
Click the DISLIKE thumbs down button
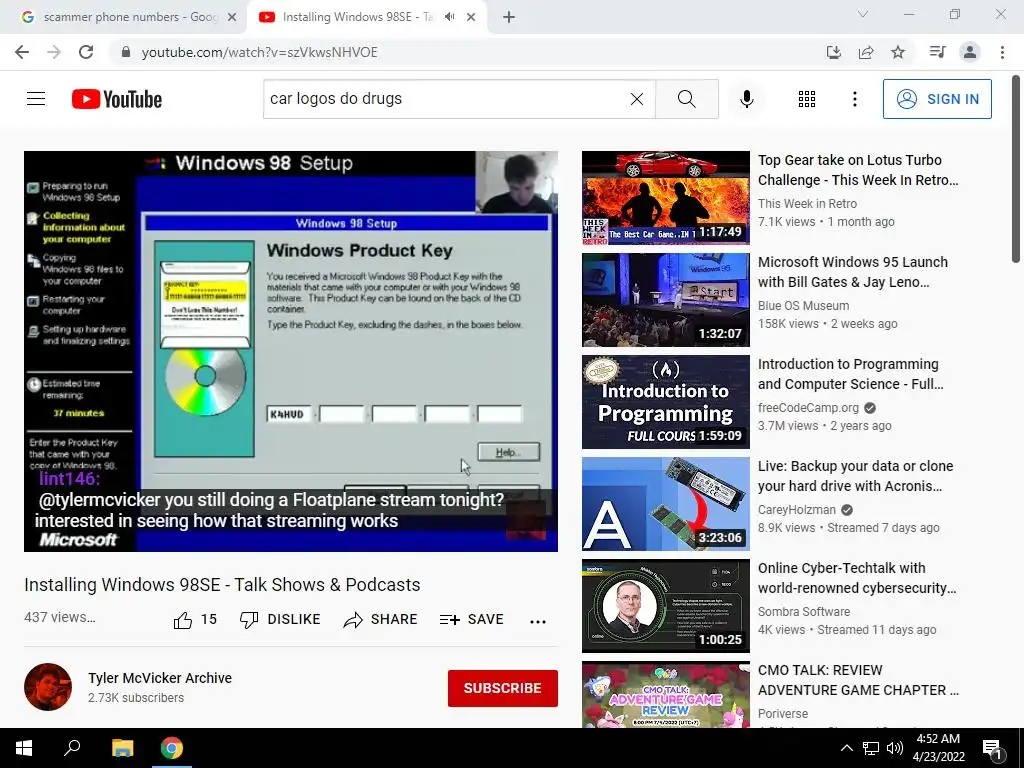tap(280, 620)
